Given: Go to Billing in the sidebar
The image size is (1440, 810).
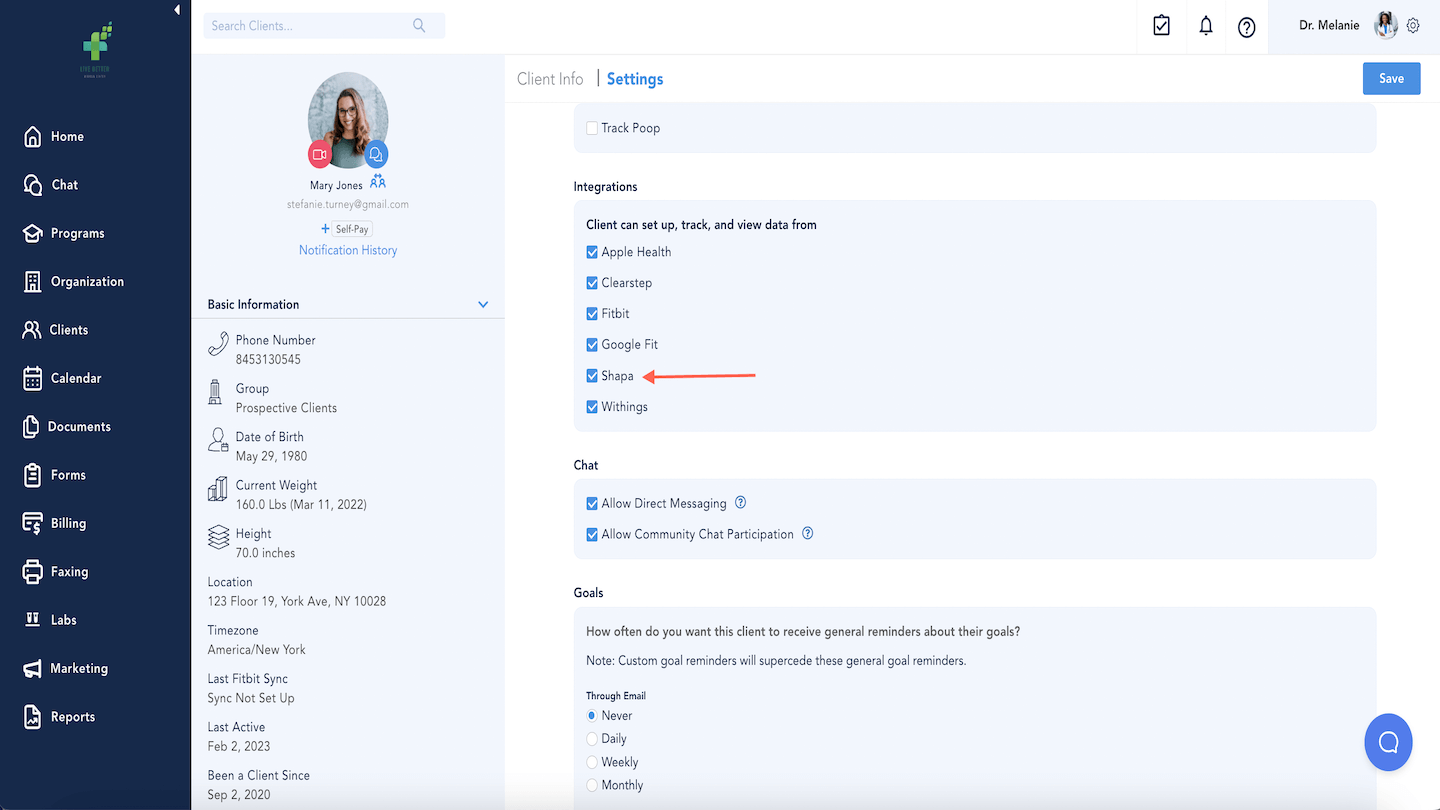Looking at the screenshot, I should 68,523.
